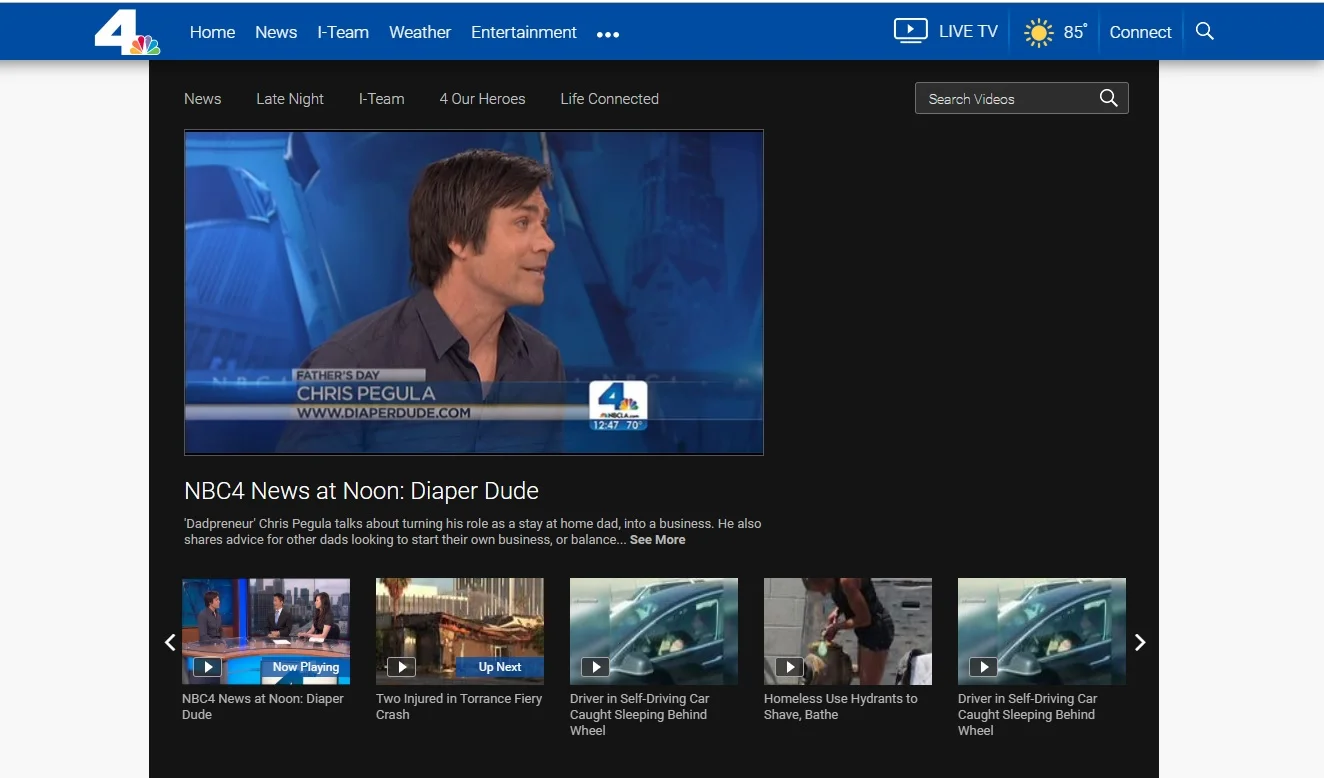Screen dimensions: 1324x778
Task: Select the Life Connected tab
Action: [x=609, y=98]
